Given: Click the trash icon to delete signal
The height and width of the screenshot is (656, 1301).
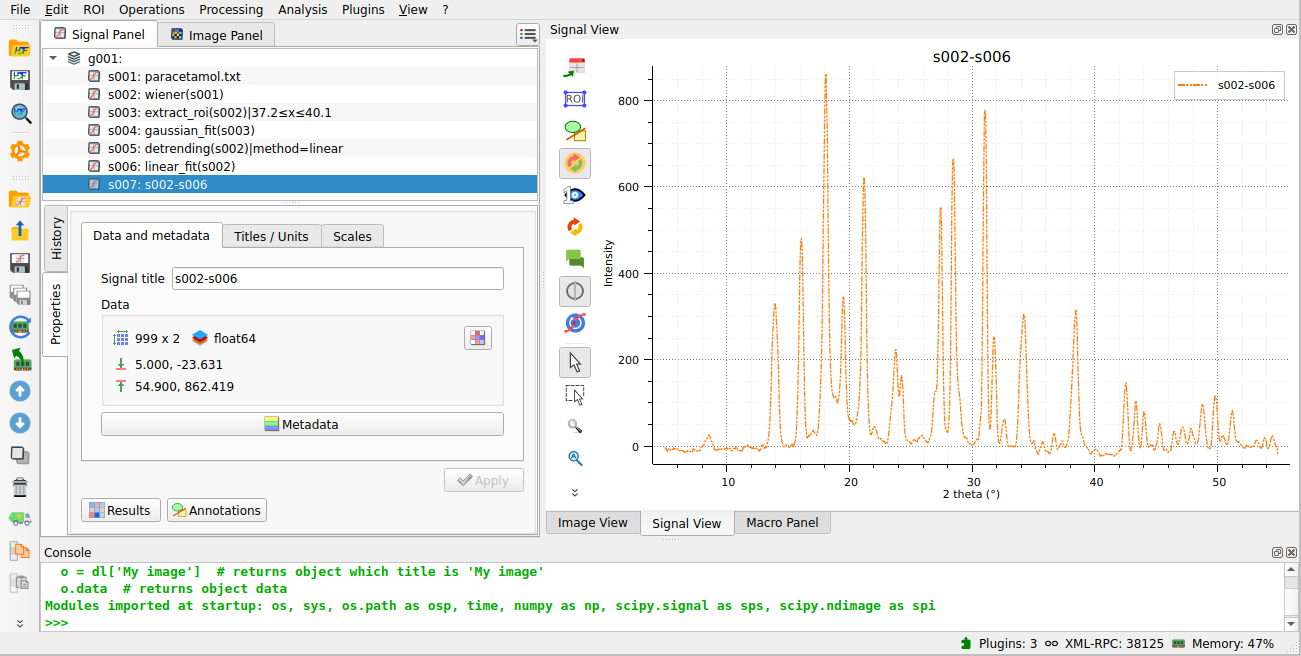Looking at the screenshot, I should point(20,487).
